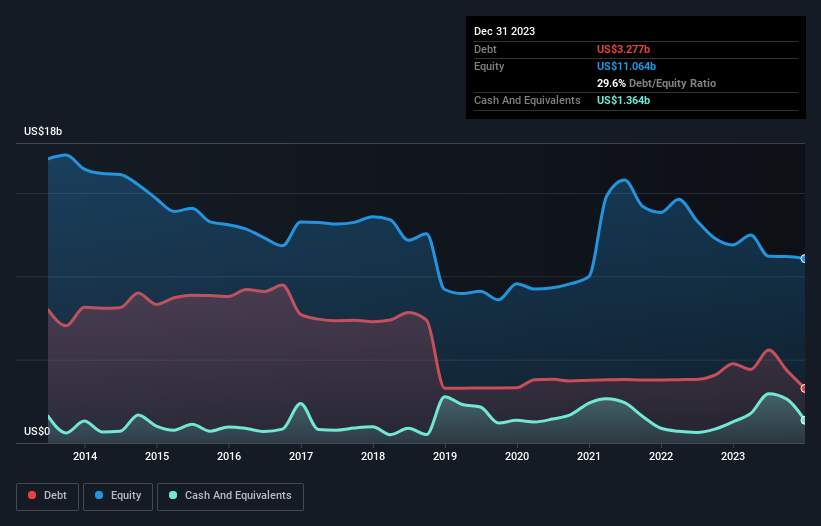The width and height of the screenshot is (821, 526).
Task: Click the US$1.364b cash value
Action: click(623, 100)
